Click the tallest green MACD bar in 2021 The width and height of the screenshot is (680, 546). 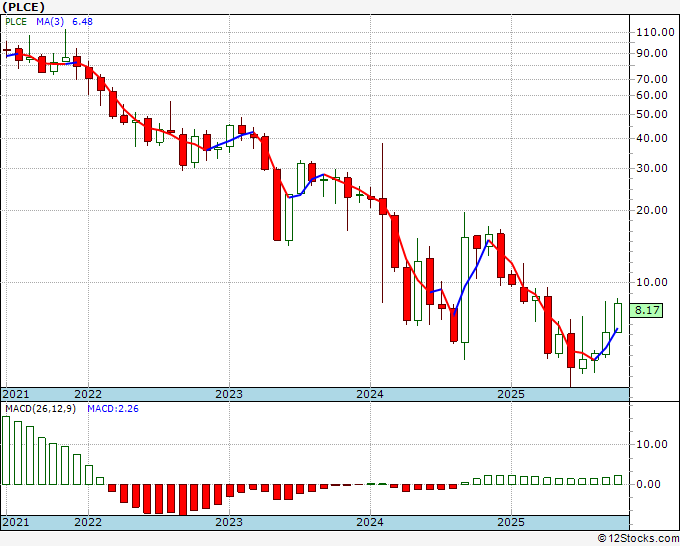pyautogui.click(x=6, y=450)
